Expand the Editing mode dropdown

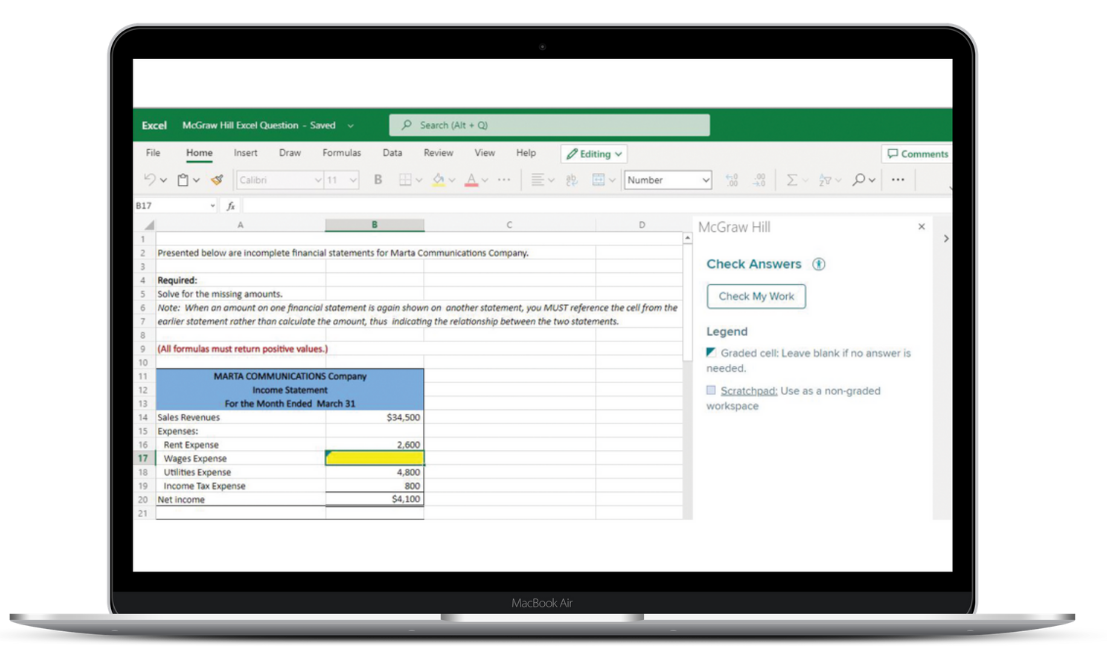pyautogui.click(x=594, y=154)
